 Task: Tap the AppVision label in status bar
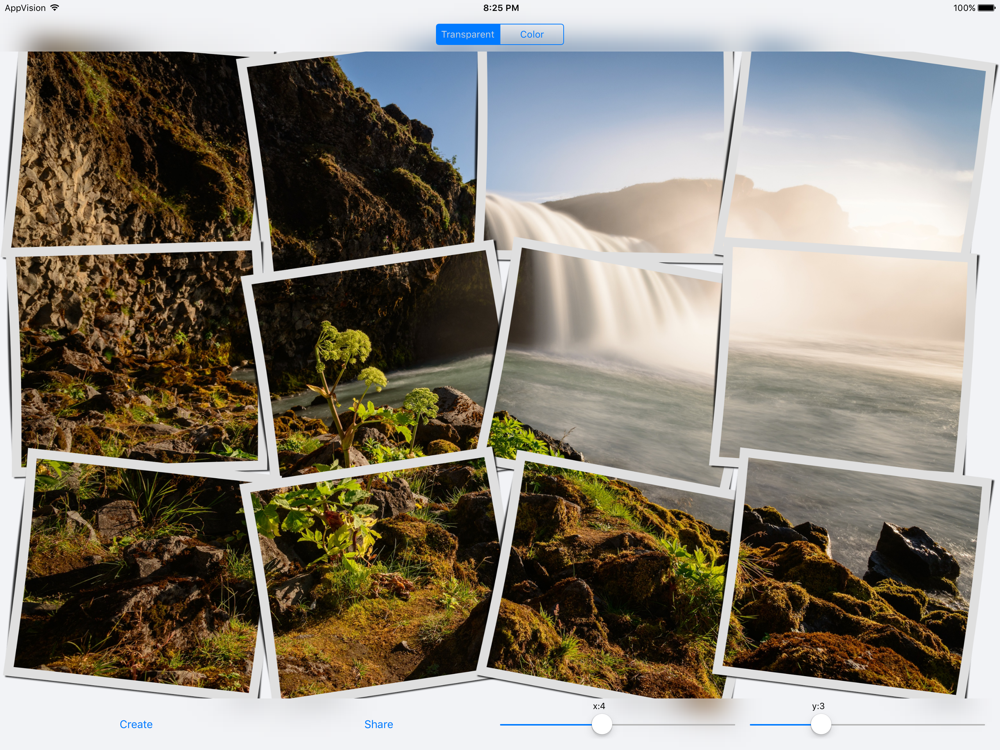25,8
